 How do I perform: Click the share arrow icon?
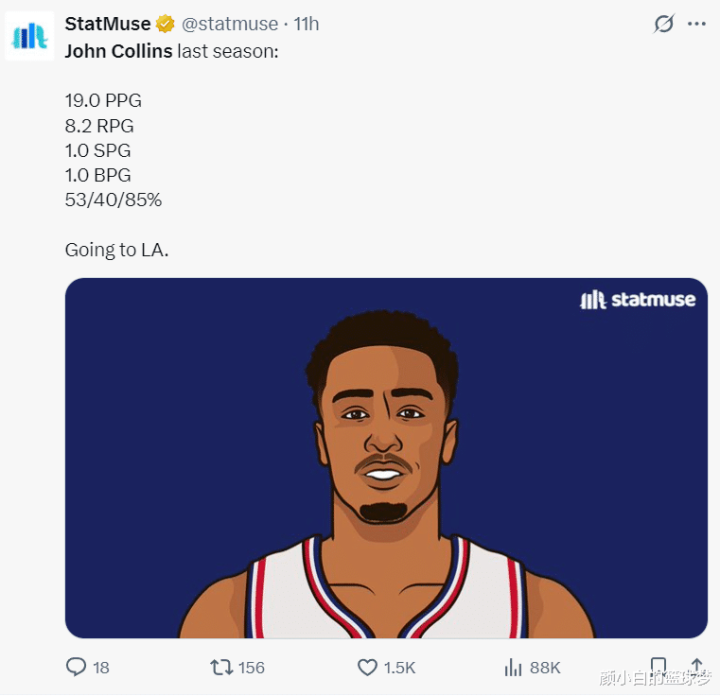697,666
